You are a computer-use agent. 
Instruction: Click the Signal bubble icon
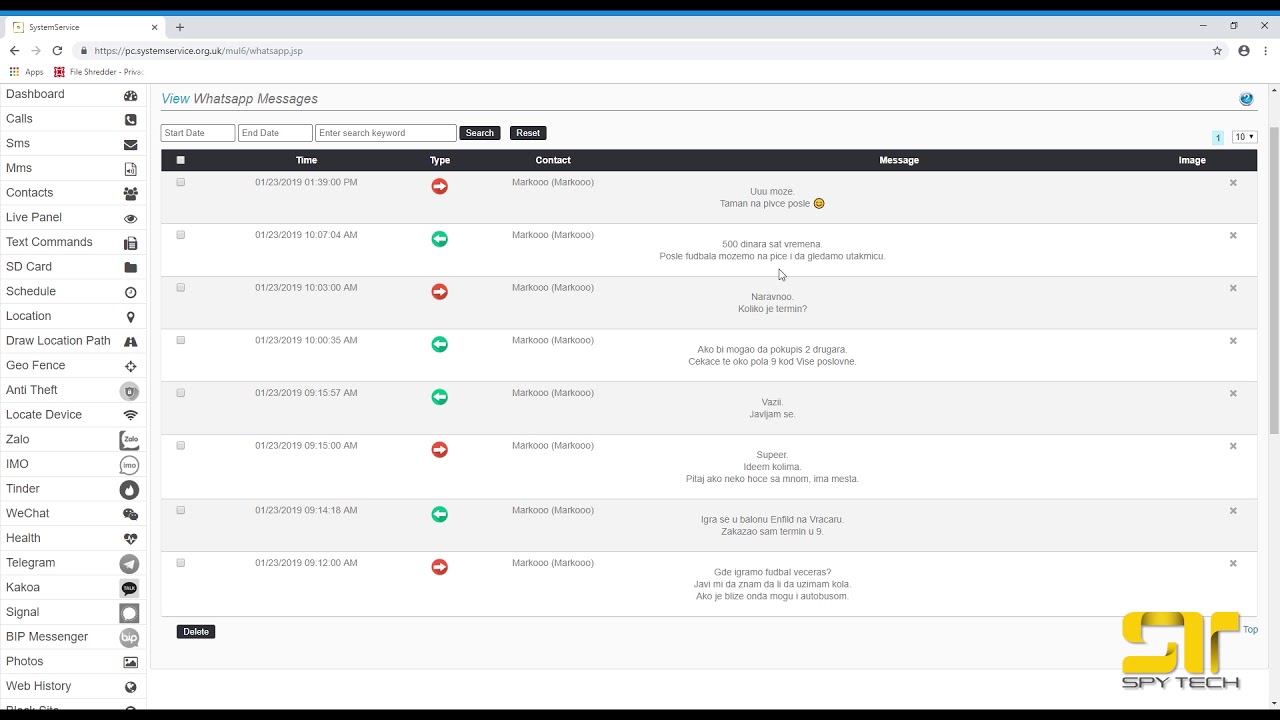pyautogui.click(x=129, y=613)
